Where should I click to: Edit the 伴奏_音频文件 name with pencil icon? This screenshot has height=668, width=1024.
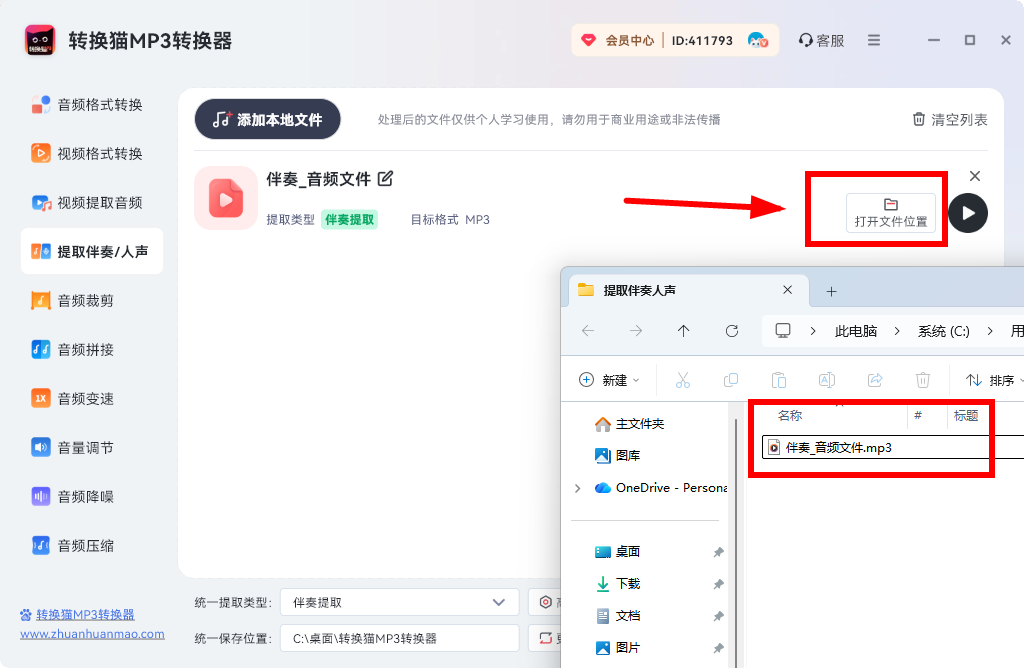pos(386,178)
